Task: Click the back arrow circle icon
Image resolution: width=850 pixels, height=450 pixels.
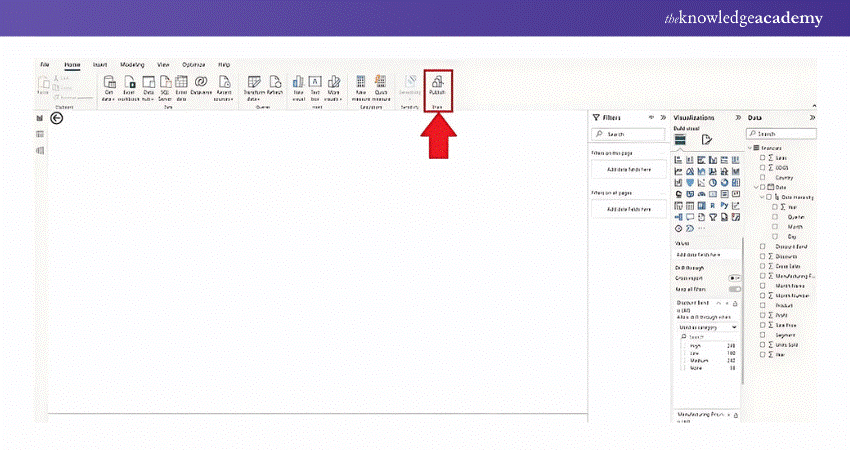Action: point(57,118)
